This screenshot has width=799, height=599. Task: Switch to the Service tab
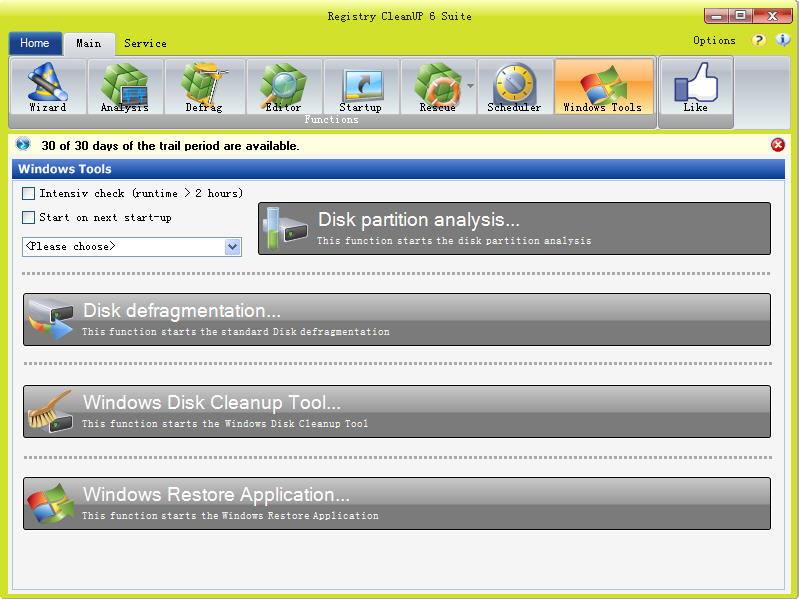145,44
